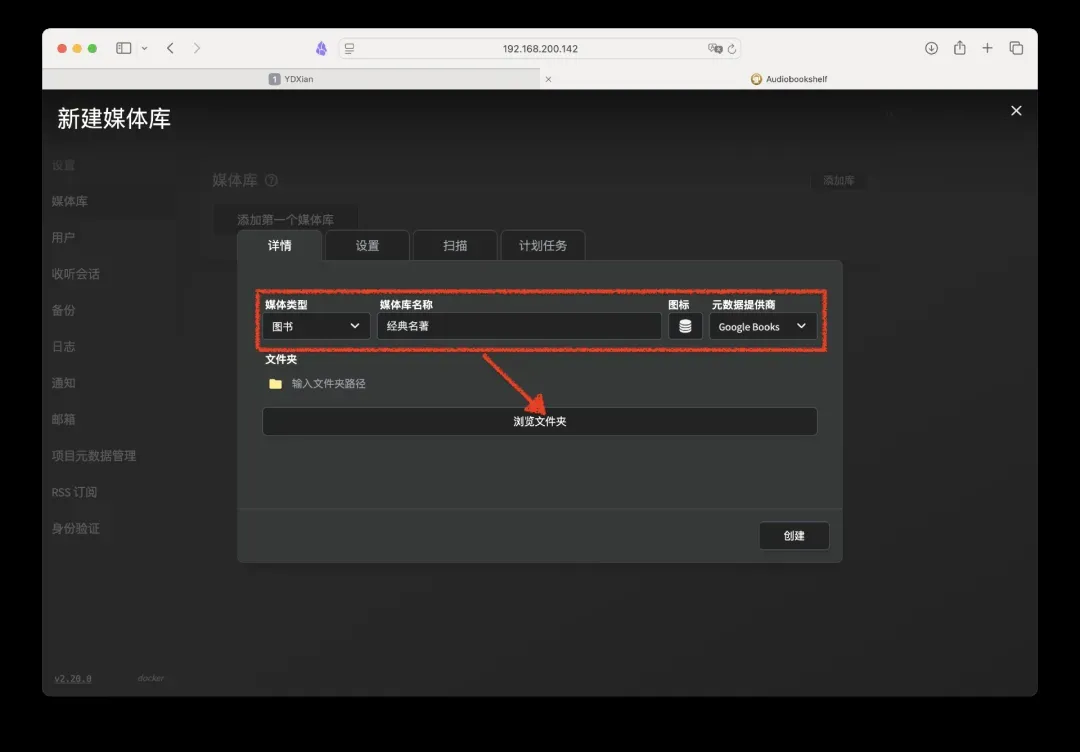
Task: Open Safari downloads icon
Action: [x=931, y=48]
